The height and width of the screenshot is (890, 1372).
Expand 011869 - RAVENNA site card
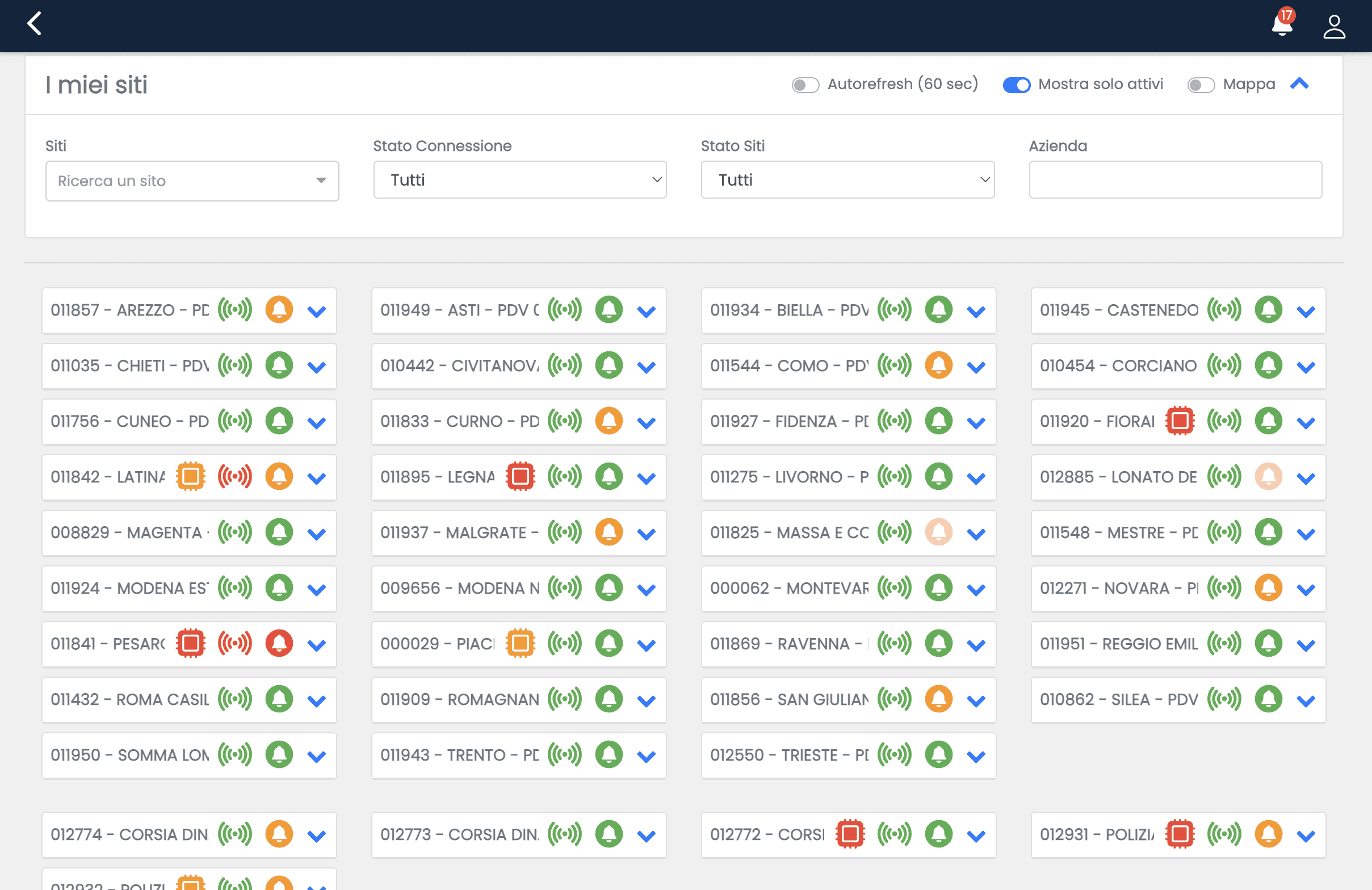coord(976,645)
